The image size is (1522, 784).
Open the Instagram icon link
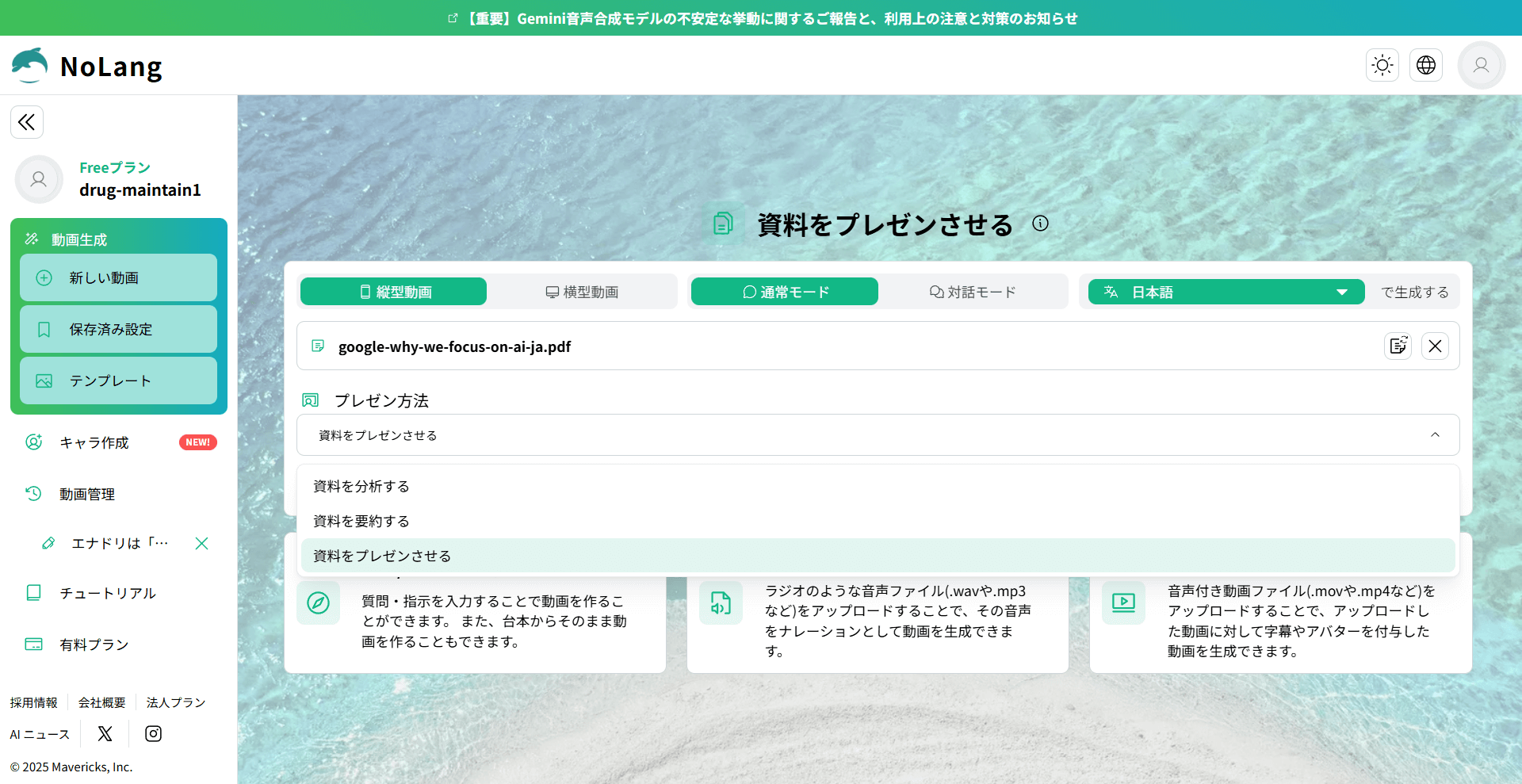point(153,734)
